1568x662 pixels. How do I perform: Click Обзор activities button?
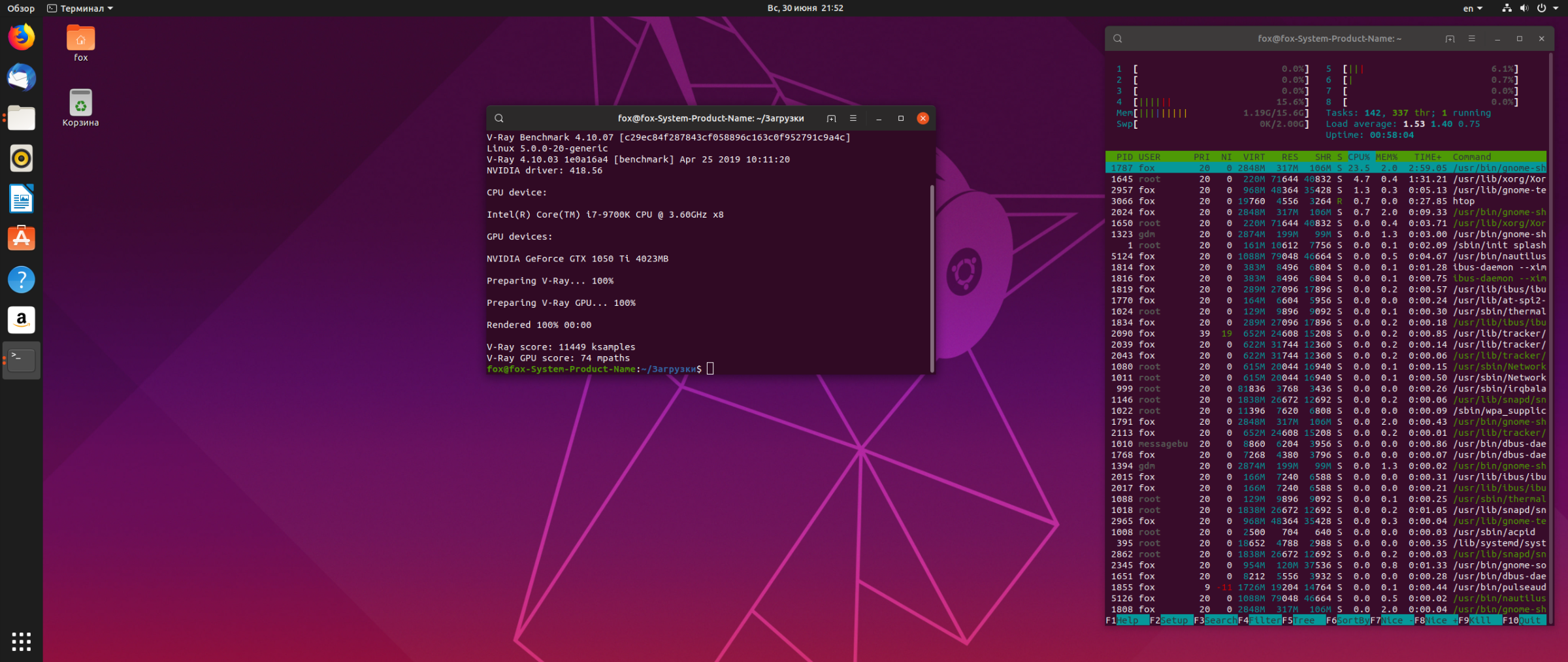pos(21,8)
